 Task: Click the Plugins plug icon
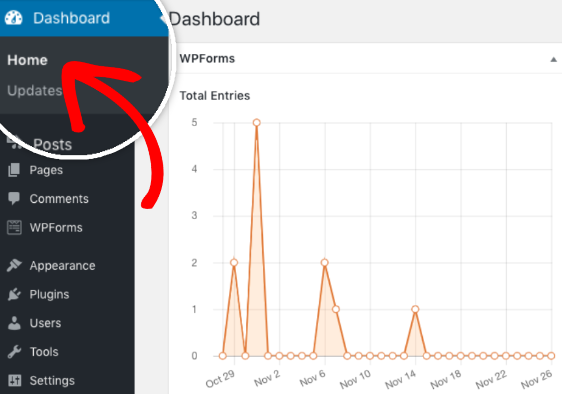click(14, 294)
